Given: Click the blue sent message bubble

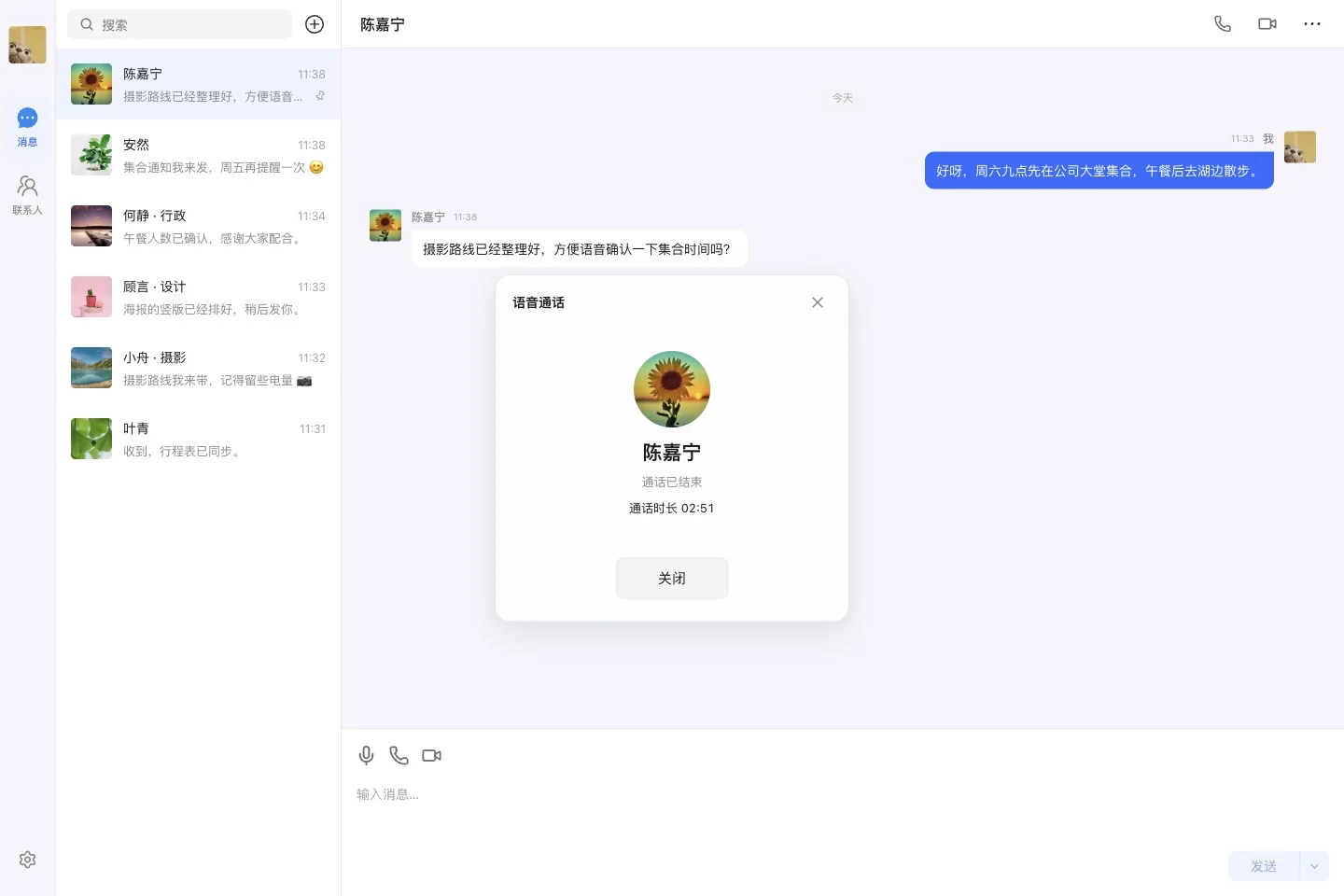Looking at the screenshot, I should tap(1099, 171).
